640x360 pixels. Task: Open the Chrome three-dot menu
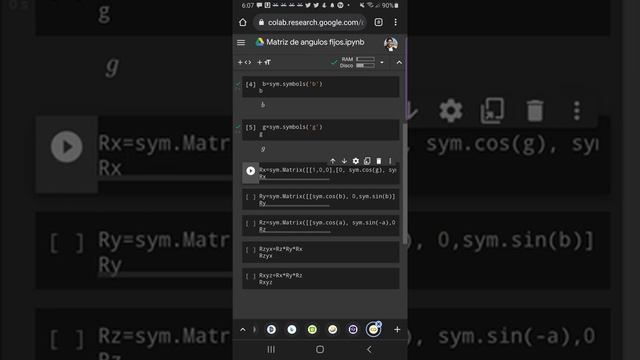[396, 22]
